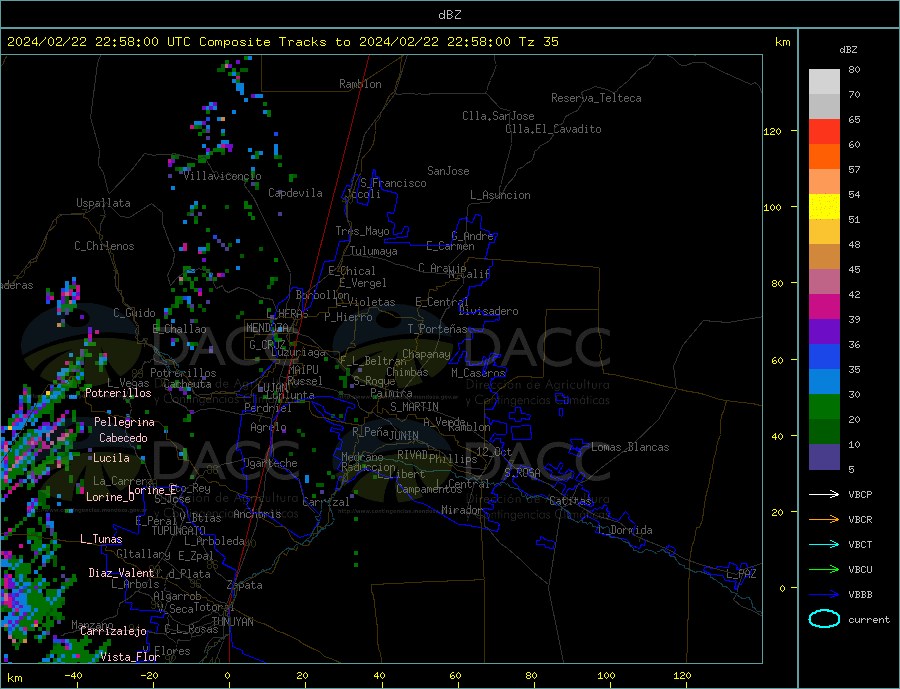The image size is (900, 689).
Task: Click the yellow 54 dBZ legend swatch
Action: pyautogui.click(x=824, y=207)
